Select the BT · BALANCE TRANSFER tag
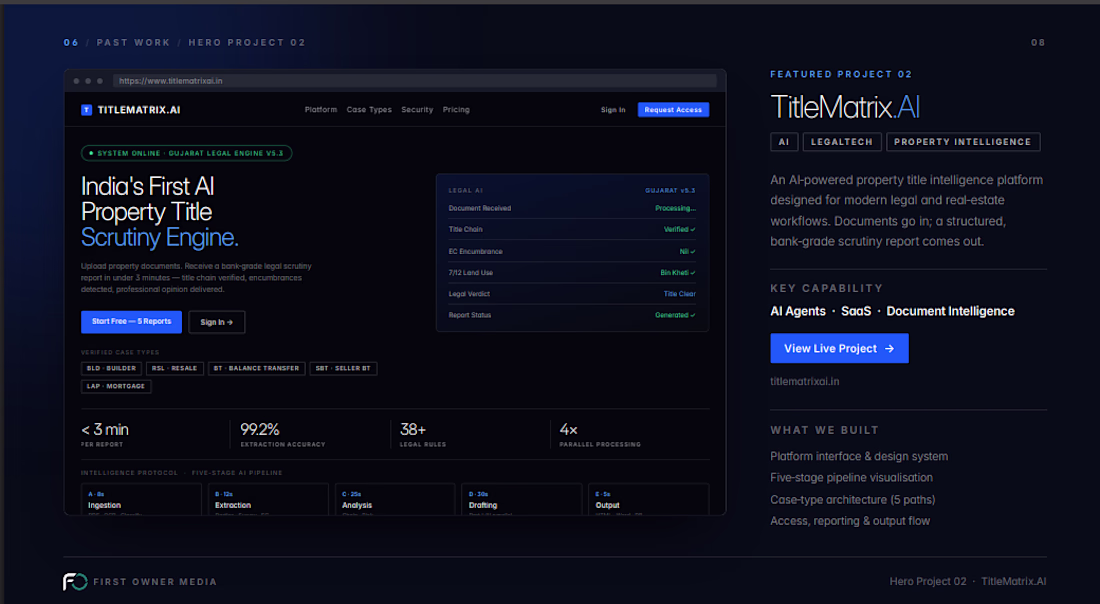The image size is (1100, 604). click(x=257, y=368)
